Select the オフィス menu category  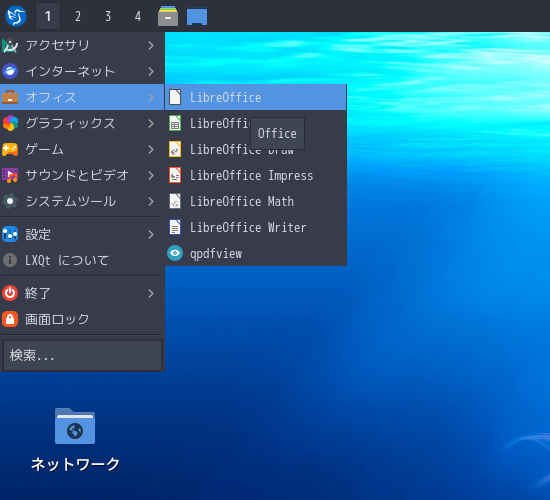[82, 97]
